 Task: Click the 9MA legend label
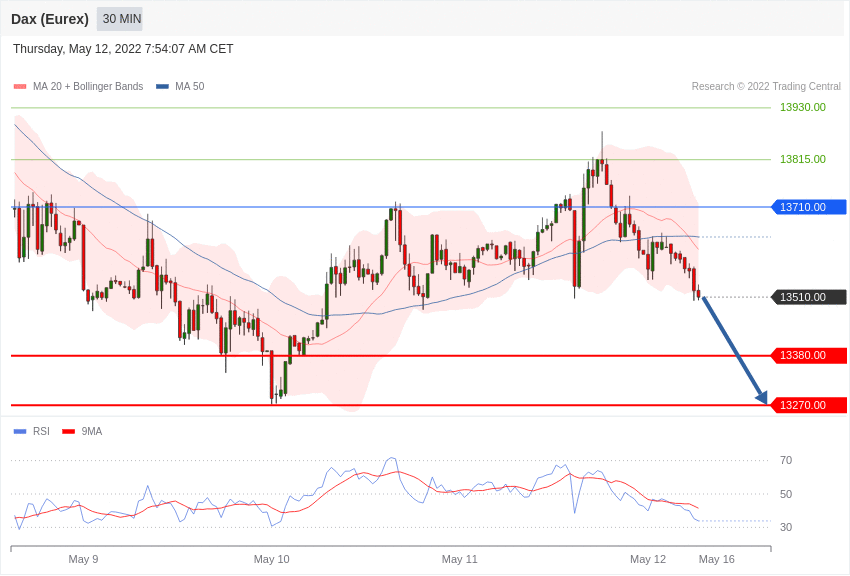coord(92,431)
